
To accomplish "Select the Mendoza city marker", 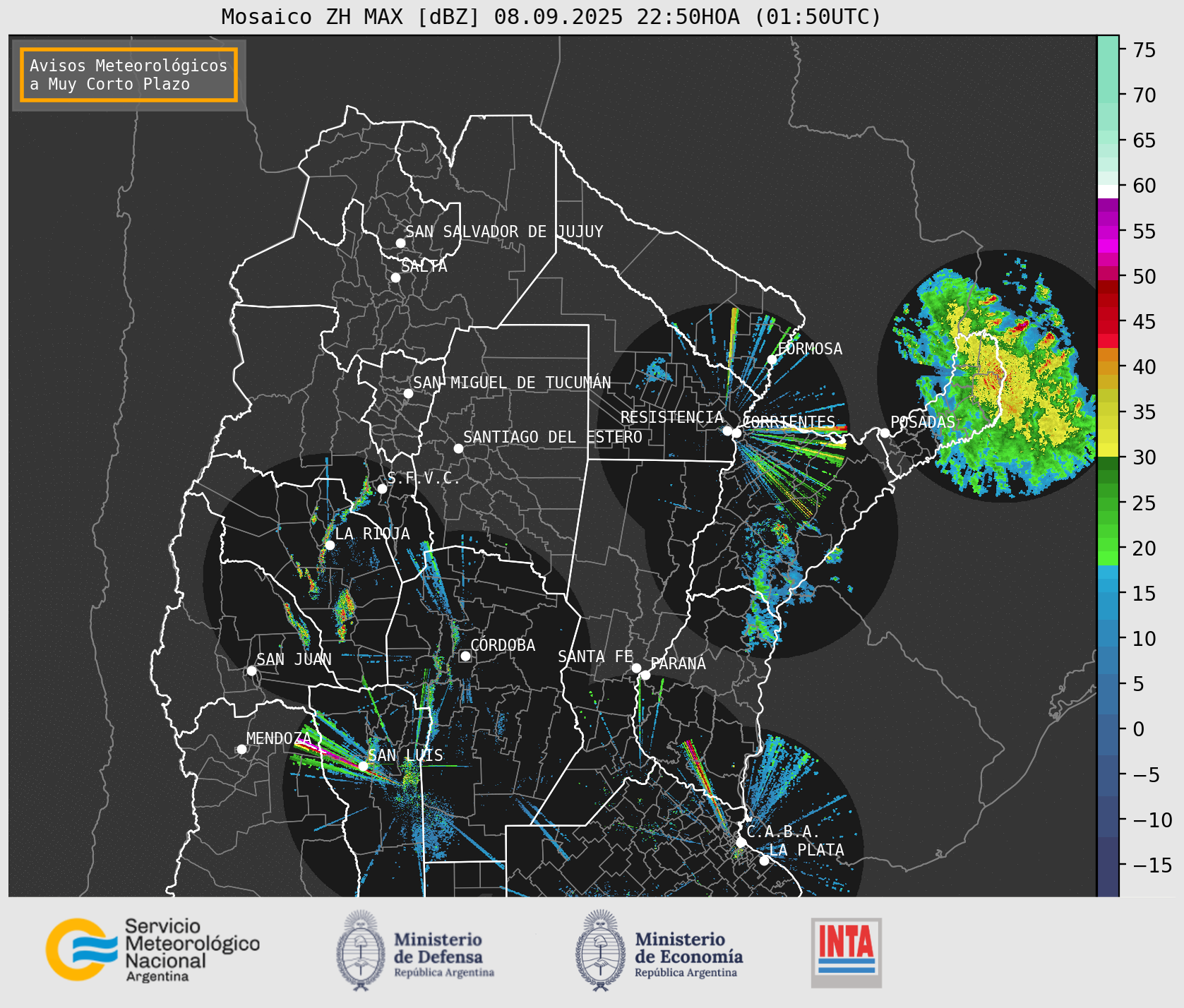I will (241, 749).
